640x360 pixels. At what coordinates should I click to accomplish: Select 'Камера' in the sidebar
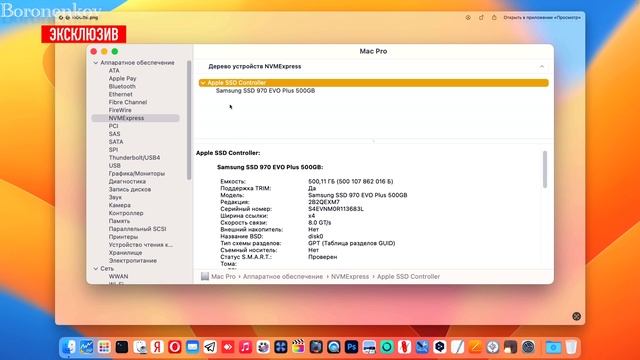(120, 205)
